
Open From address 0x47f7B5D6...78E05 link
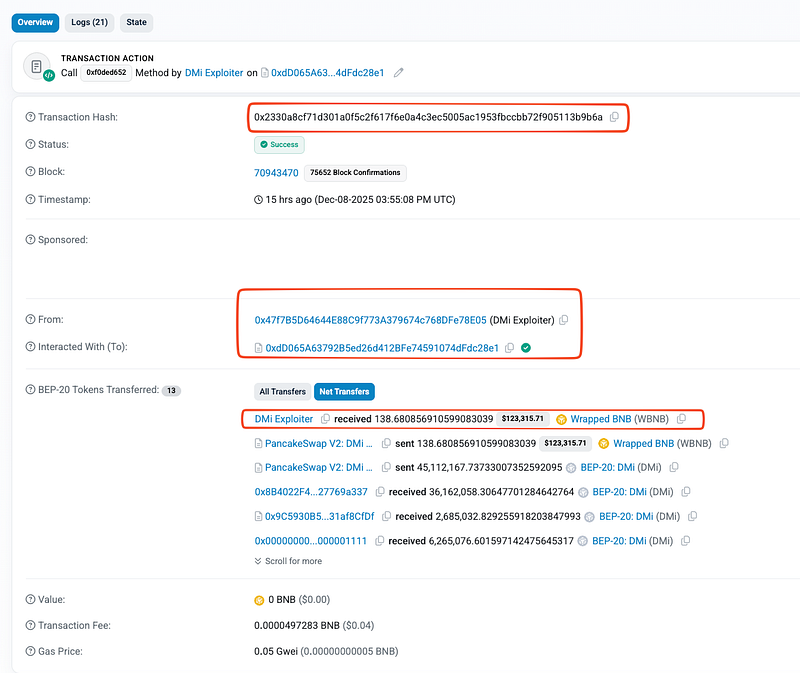click(370, 320)
